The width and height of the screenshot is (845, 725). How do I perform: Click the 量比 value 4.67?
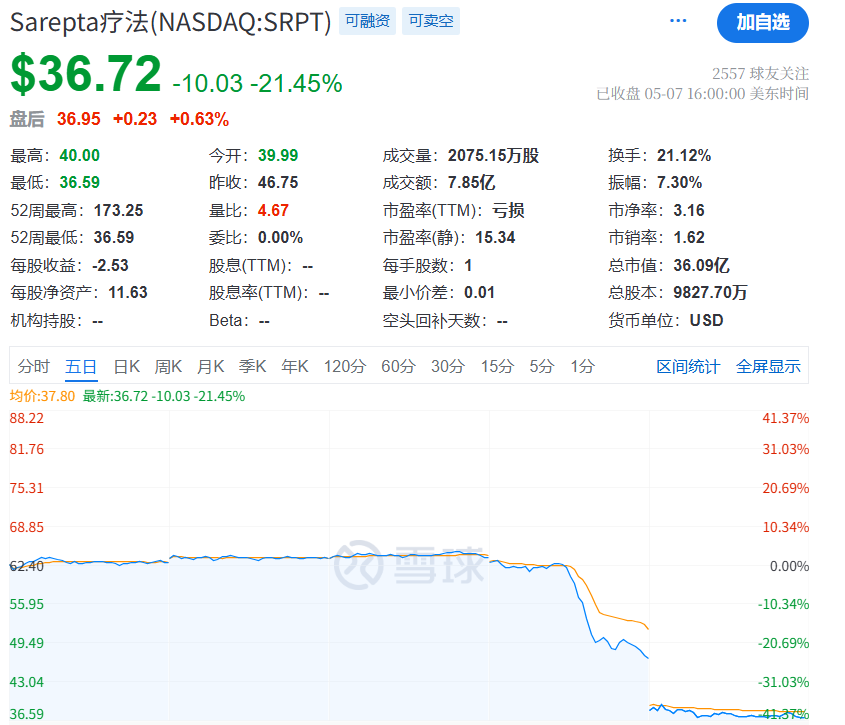click(x=273, y=210)
